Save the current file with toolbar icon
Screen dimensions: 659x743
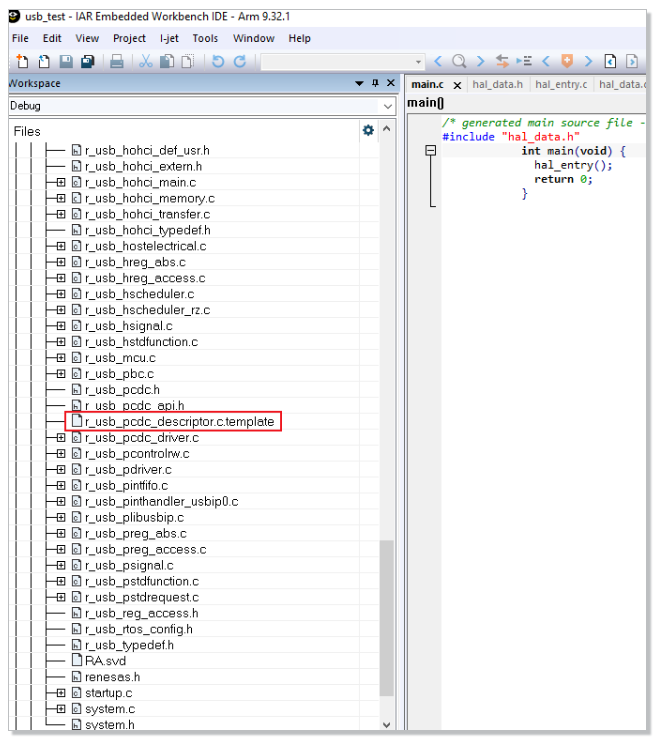click(x=66, y=62)
